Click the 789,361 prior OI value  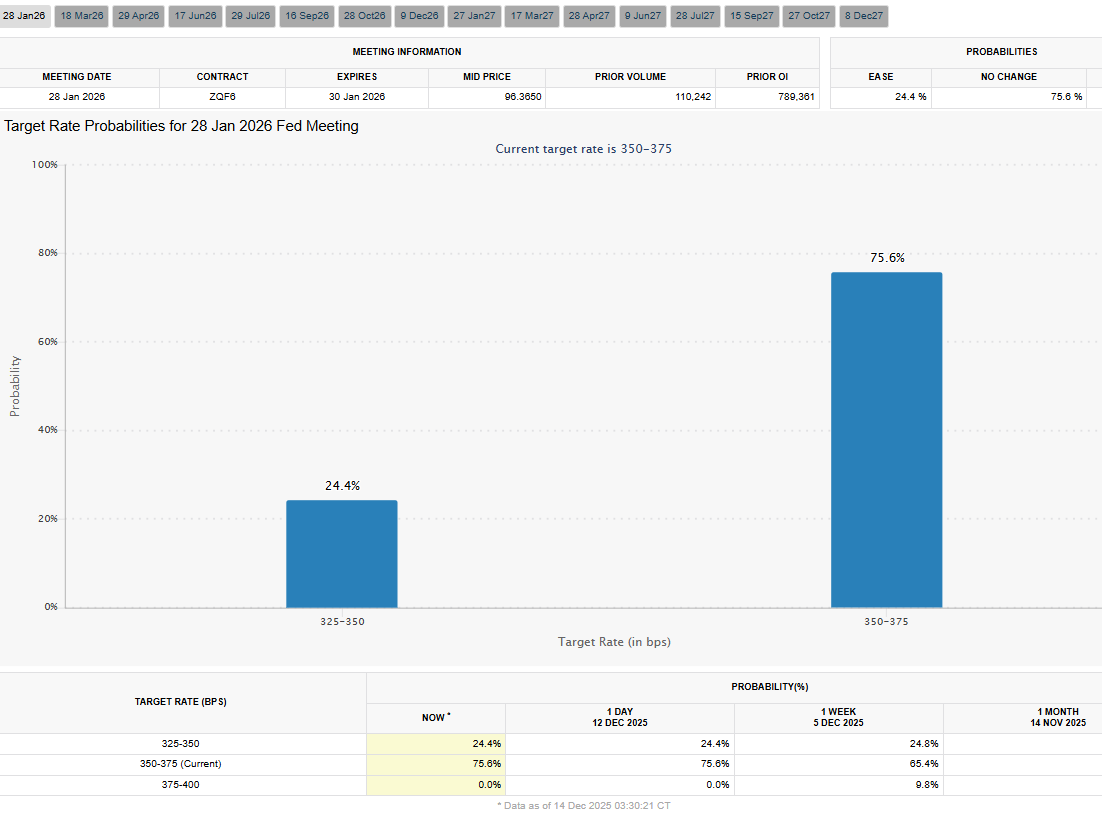pos(796,97)
